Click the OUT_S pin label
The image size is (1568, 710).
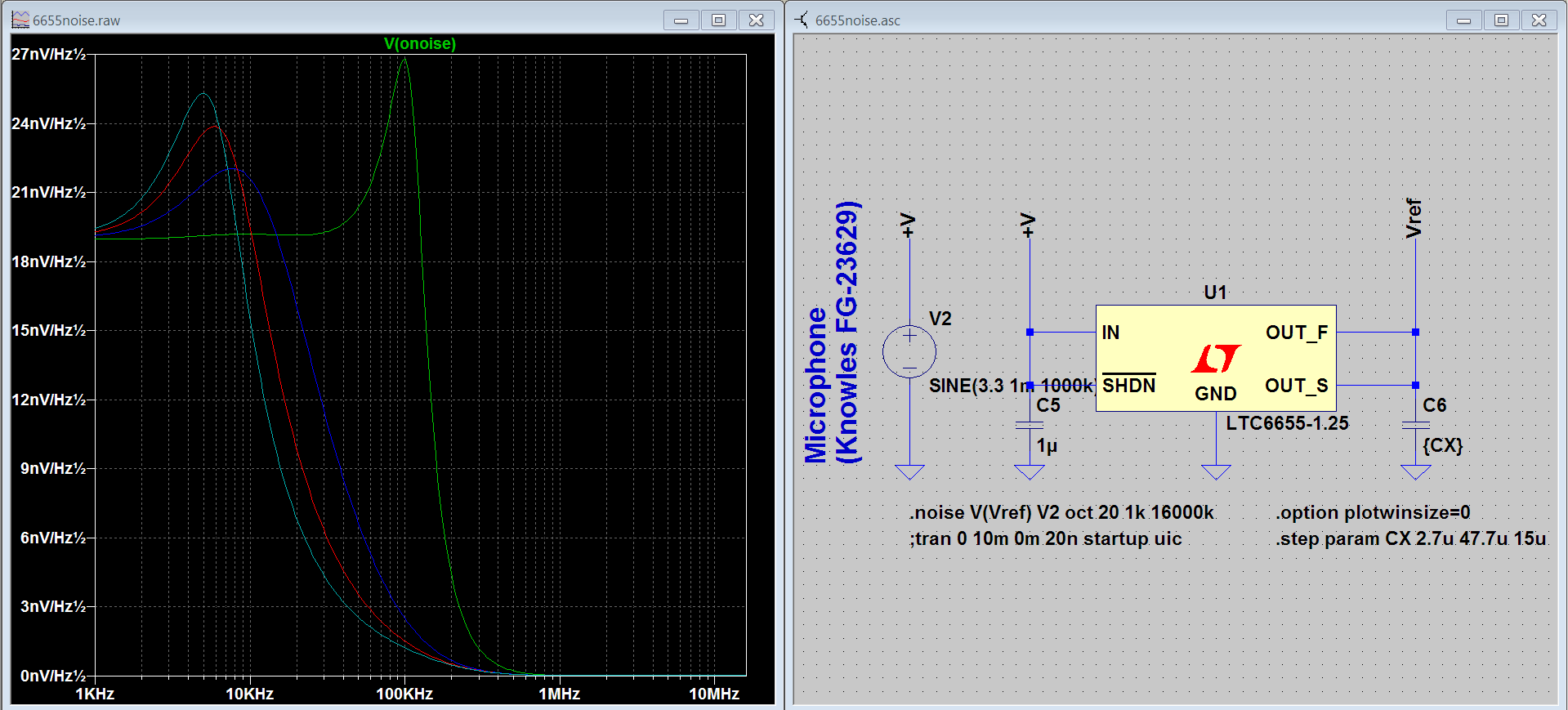pos(1297,386)
